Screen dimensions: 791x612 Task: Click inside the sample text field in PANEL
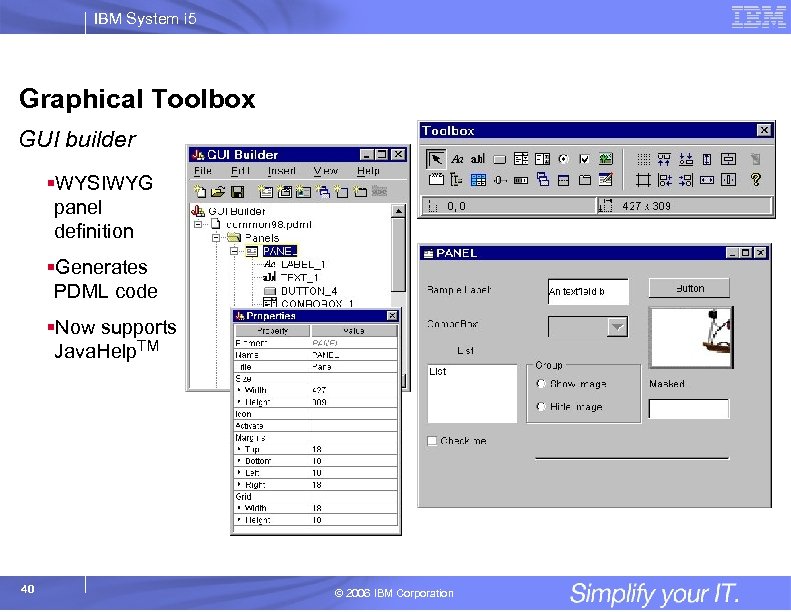click(588, 291)
